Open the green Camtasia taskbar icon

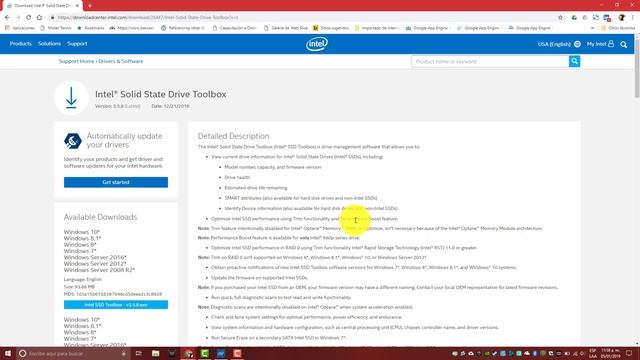coord(204,353)
